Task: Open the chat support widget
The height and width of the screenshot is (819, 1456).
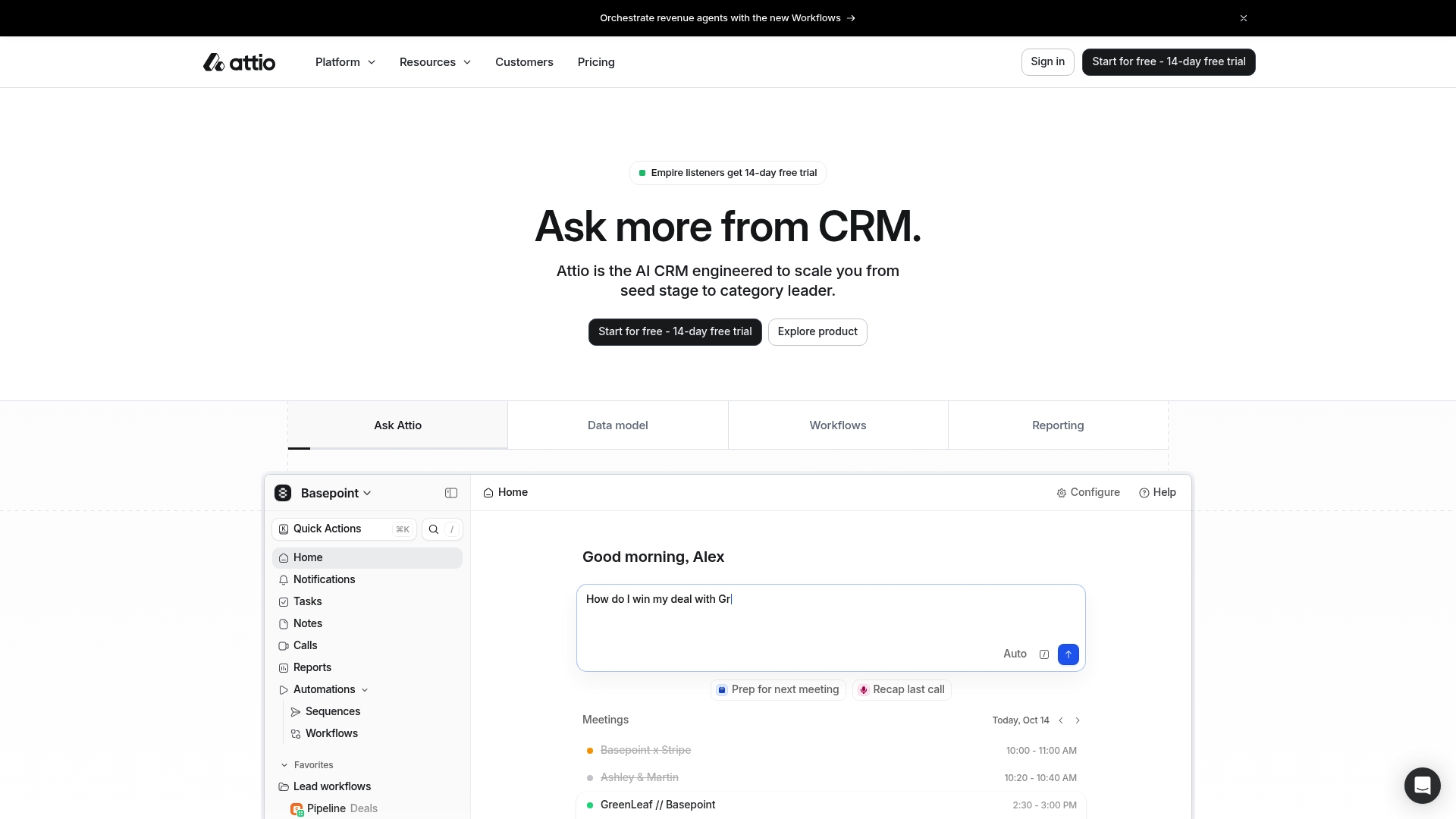Action: [1422, 786]
